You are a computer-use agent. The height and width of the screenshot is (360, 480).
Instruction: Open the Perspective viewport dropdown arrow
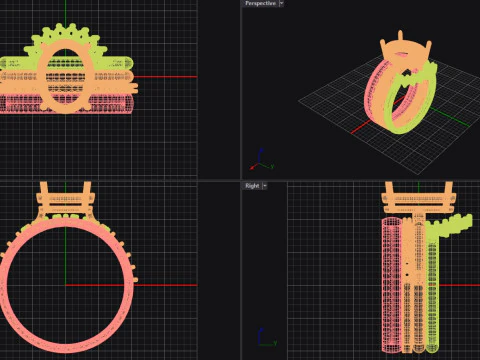tap(281, 3)
